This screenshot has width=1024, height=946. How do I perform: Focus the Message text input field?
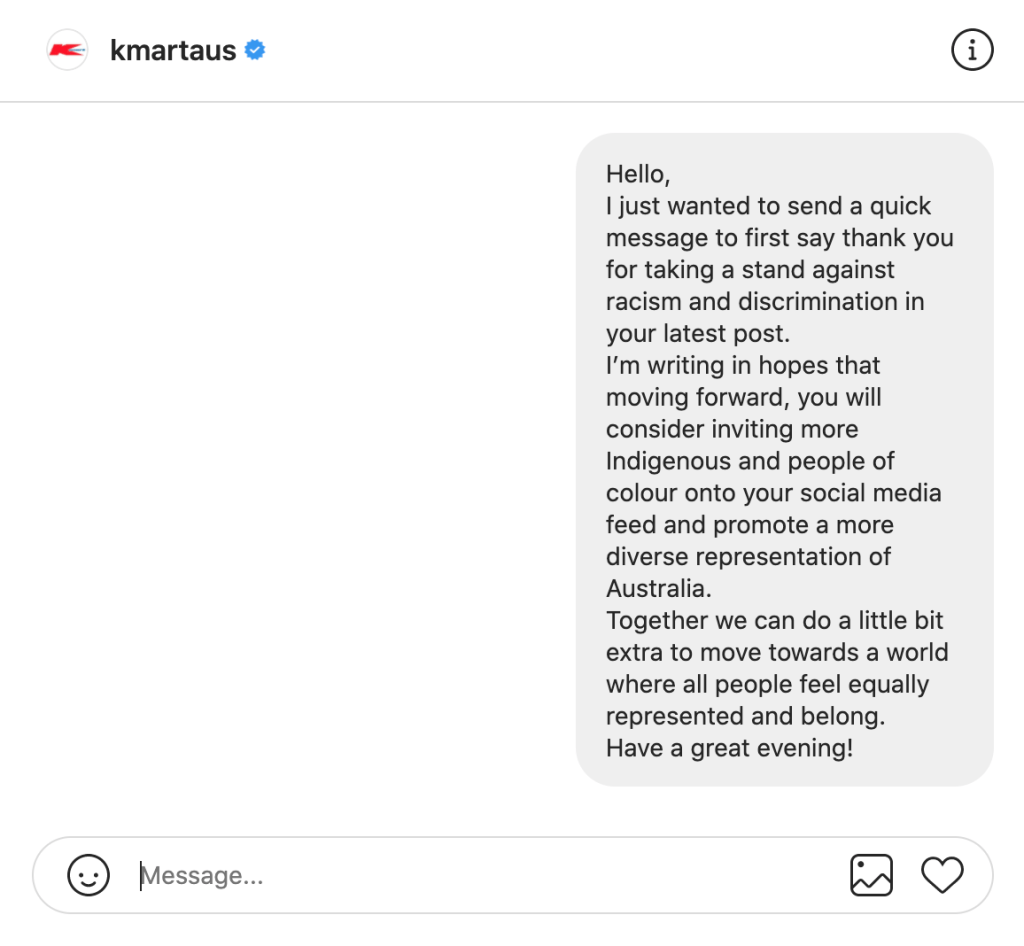click(480, 876)
